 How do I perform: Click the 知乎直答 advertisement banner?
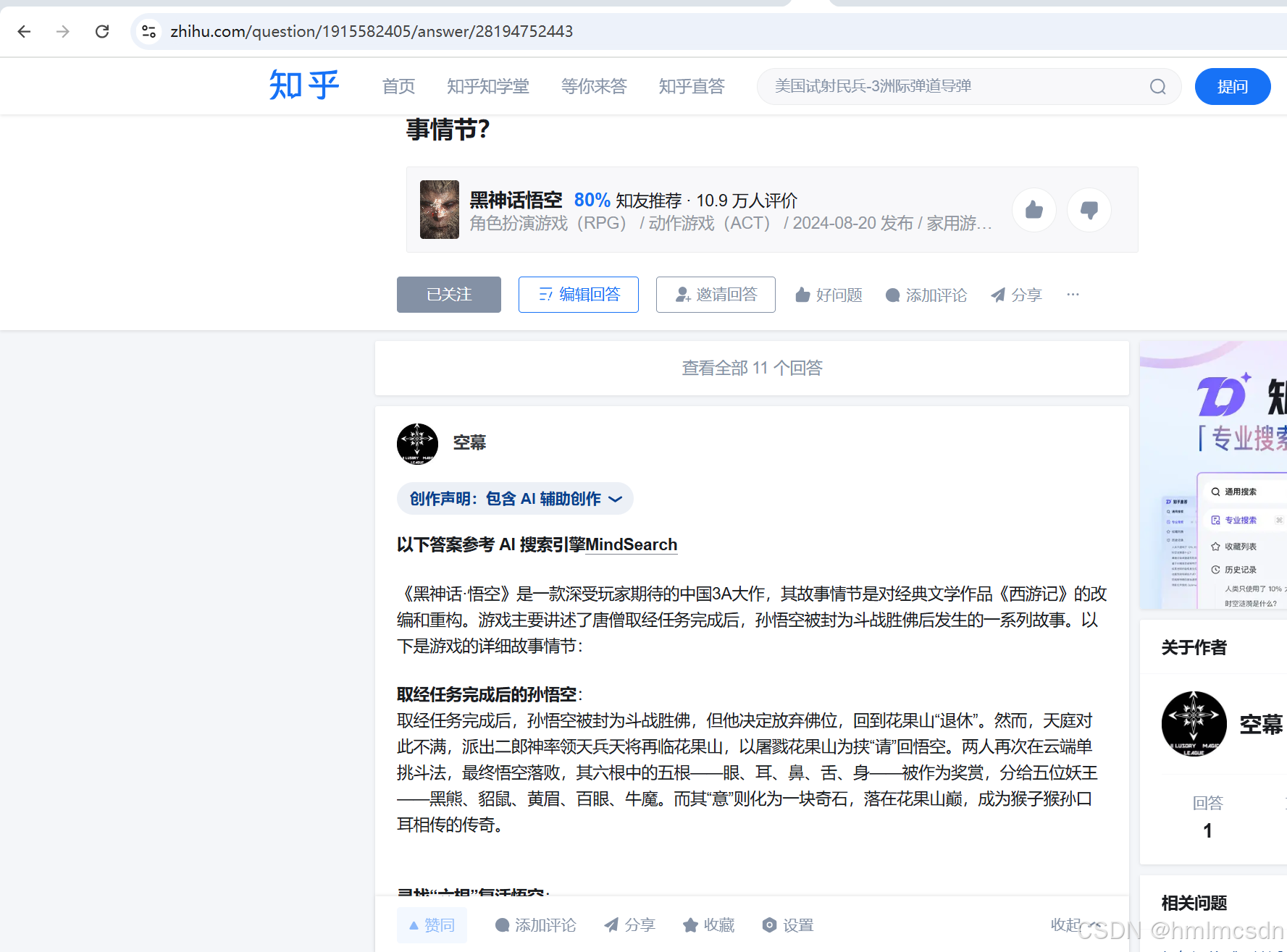[1213, 476]
